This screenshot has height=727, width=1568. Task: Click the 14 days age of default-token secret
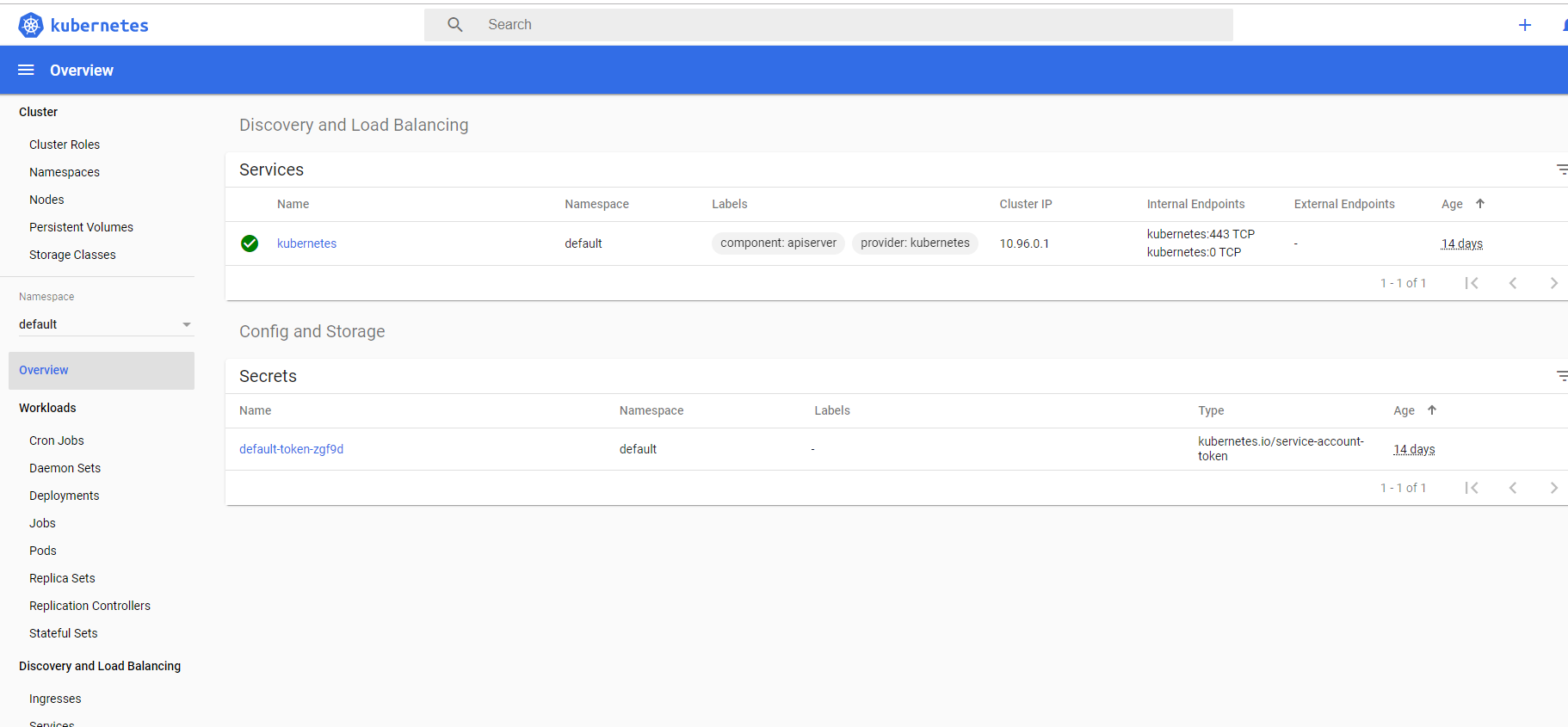pos(1414,449)
